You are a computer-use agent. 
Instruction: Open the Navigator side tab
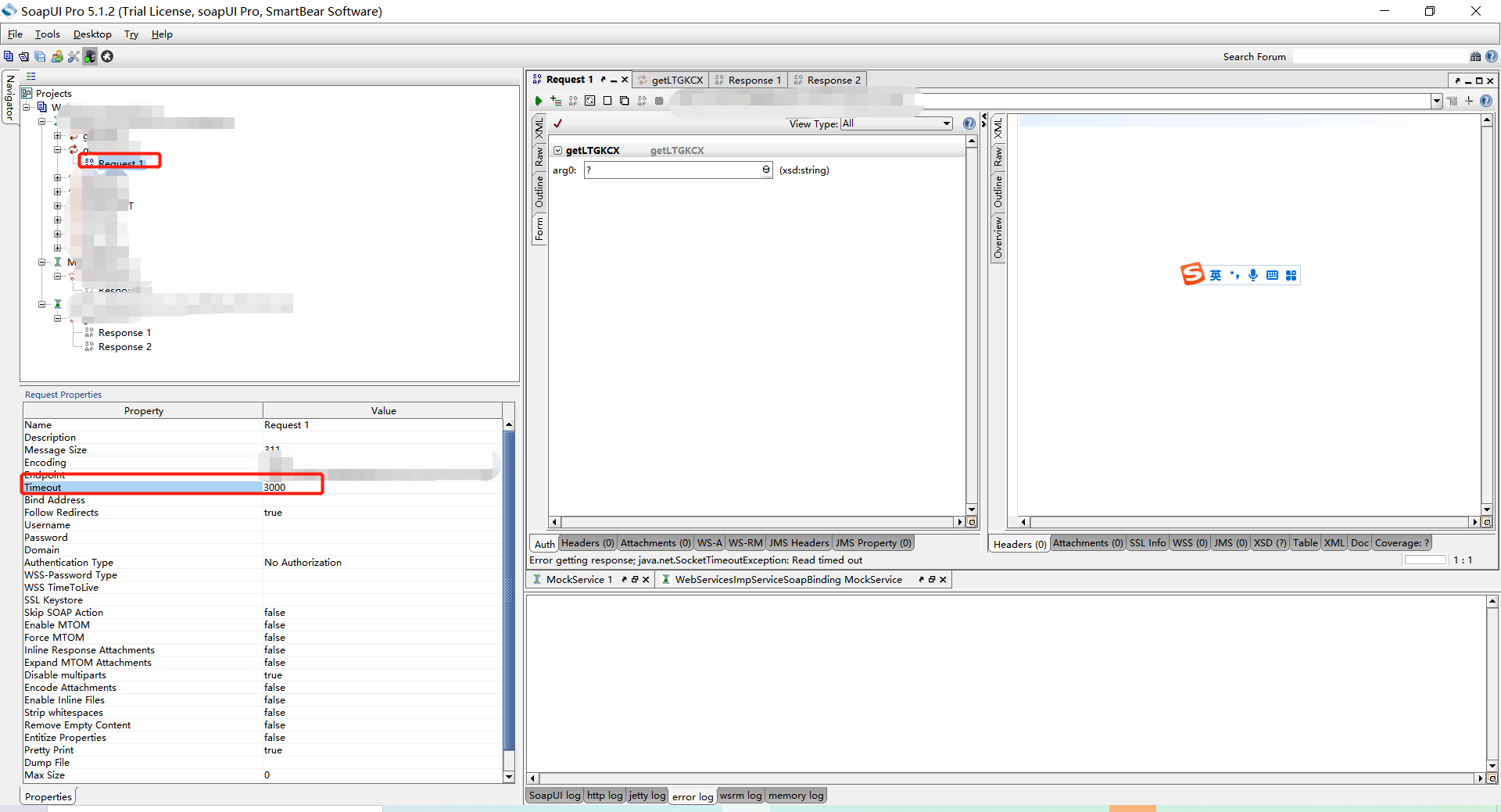(x=9, y=97)
